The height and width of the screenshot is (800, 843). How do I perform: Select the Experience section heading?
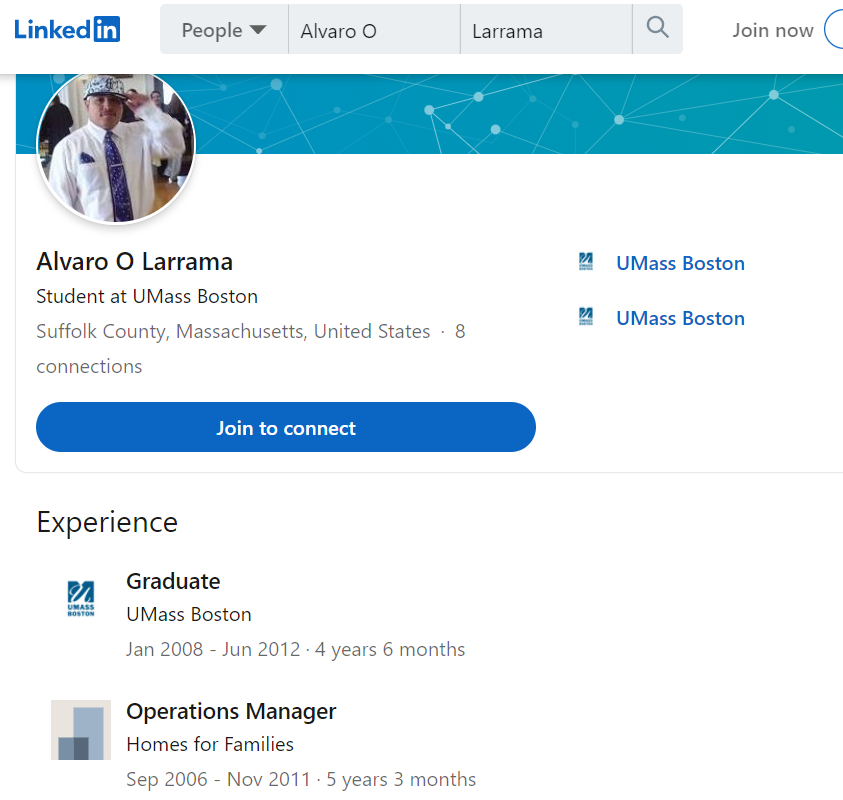pyautogui.click(x=107, y=523)
